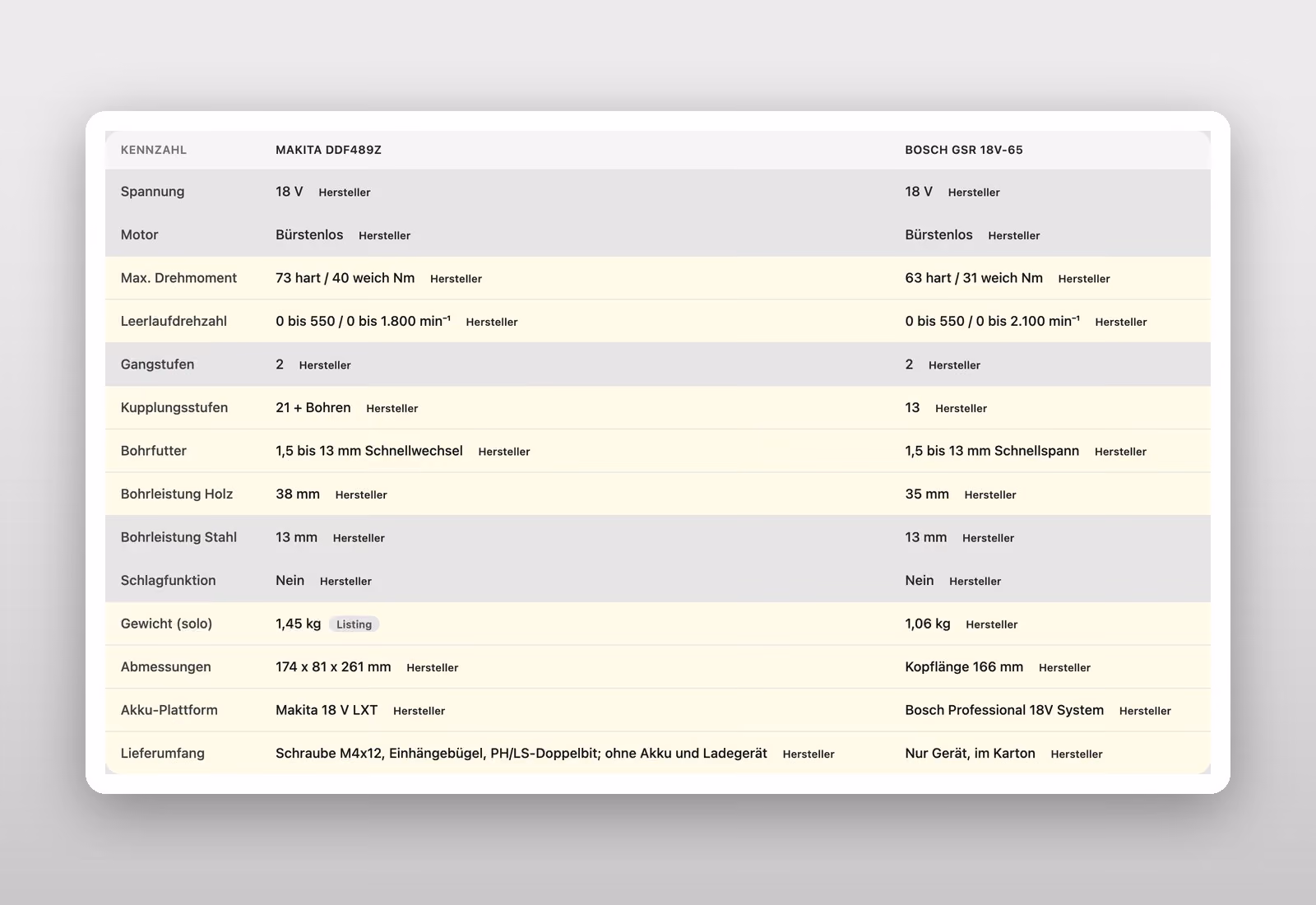
Task: Select the "BOSCH GSR 18V-65" column header
Action: 964,150
